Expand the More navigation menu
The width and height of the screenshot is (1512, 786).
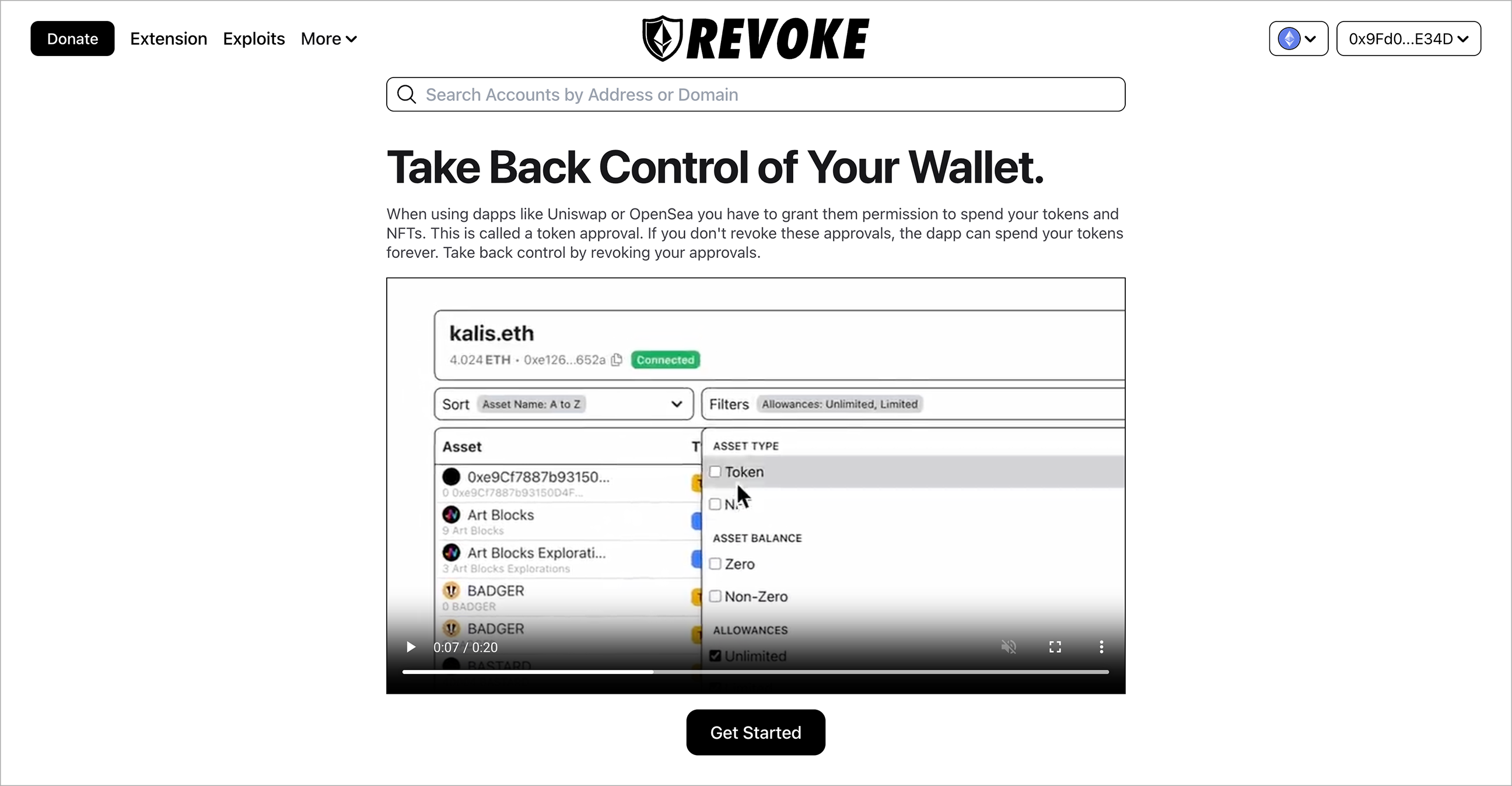click(328, 38)
